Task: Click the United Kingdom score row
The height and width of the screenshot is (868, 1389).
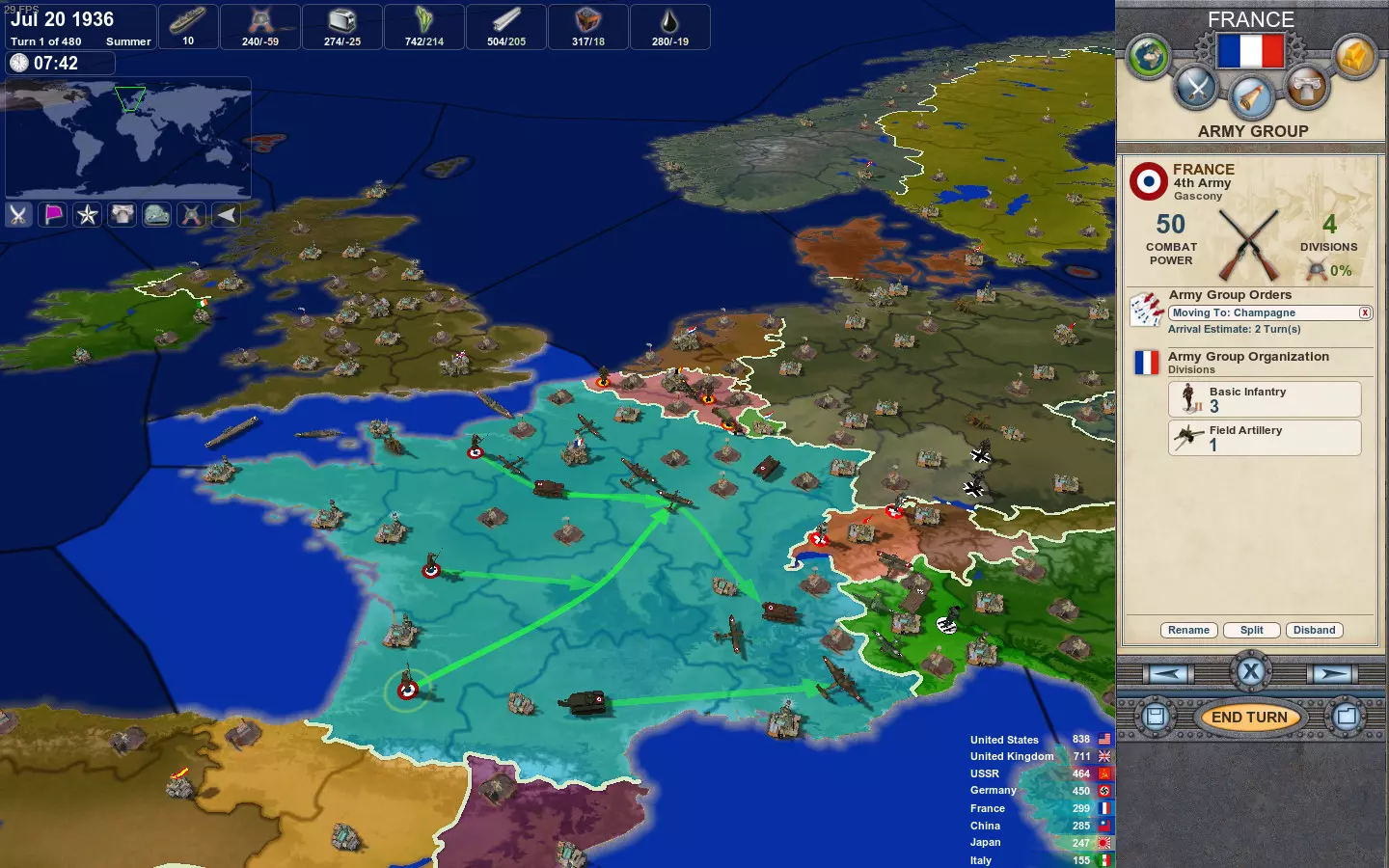Action: [1040, 757]
